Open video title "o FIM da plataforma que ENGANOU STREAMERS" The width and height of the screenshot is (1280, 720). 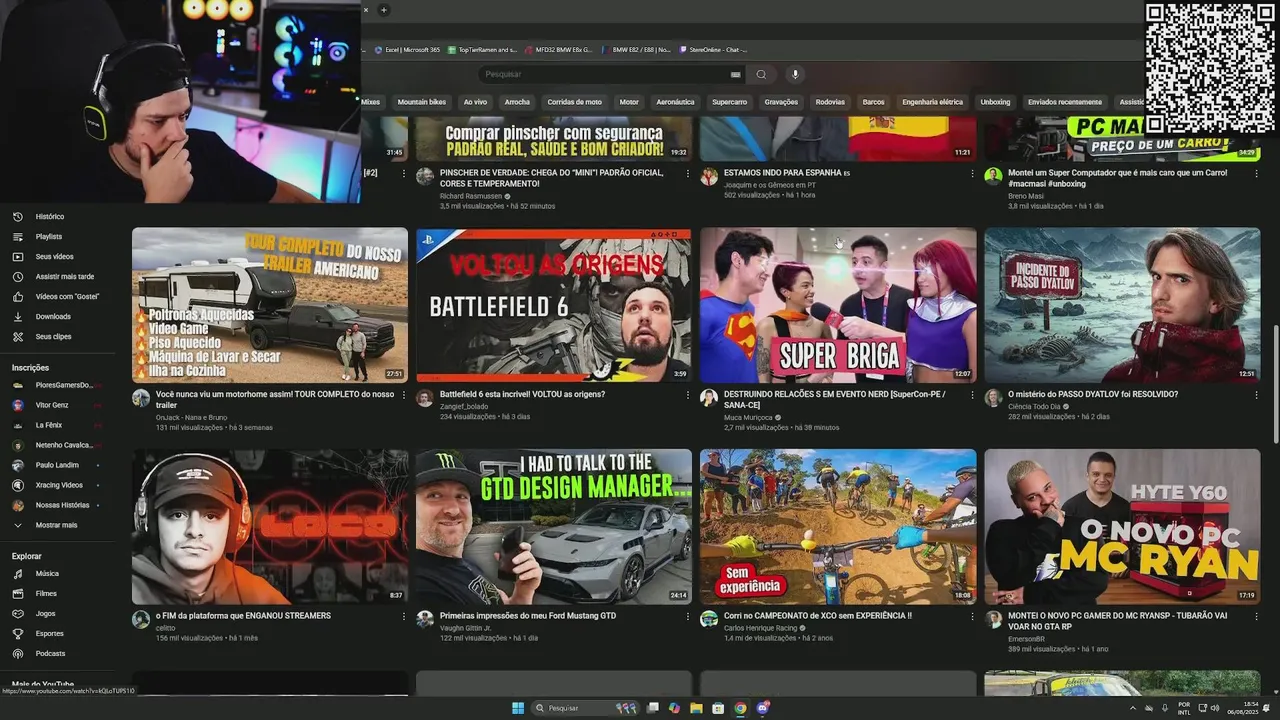point(243,616)
